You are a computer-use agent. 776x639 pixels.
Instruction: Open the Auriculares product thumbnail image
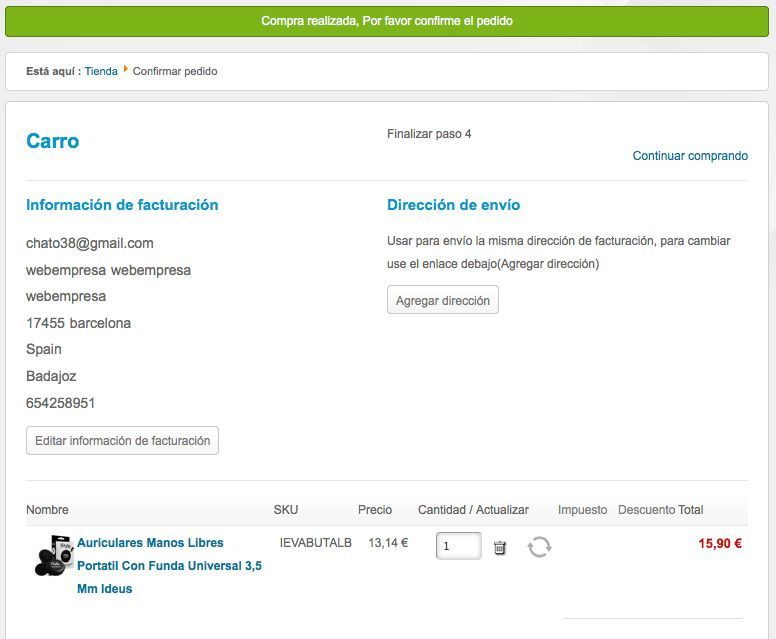53,555
